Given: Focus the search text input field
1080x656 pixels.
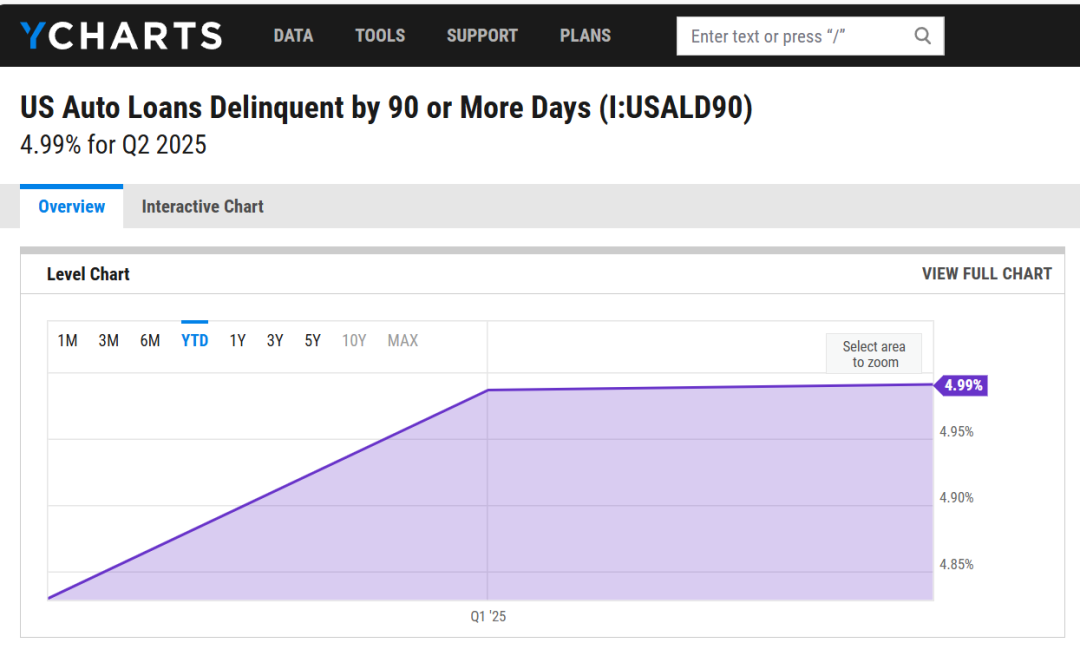Looking at the screenshot, I should [795, 36].
